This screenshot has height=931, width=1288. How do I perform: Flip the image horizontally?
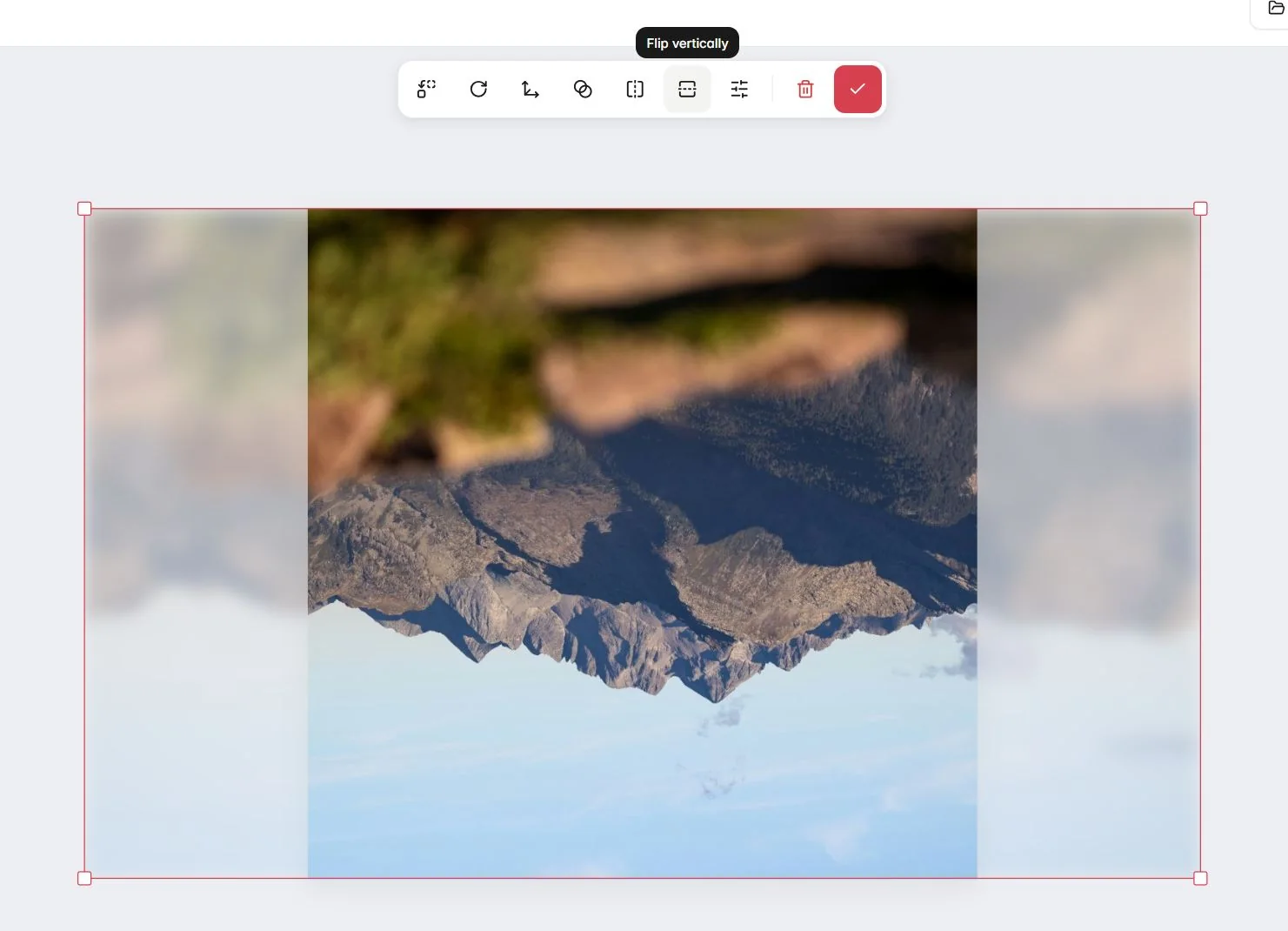tap(635, 89)
